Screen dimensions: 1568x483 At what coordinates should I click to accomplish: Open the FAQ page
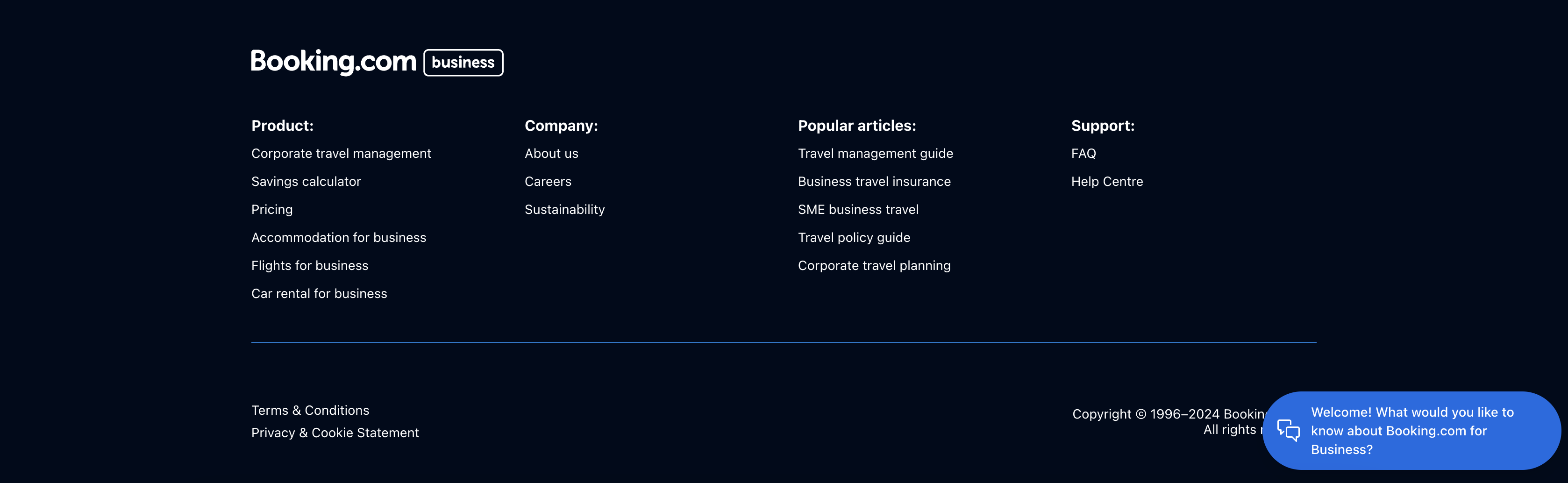coord(1083,153)
